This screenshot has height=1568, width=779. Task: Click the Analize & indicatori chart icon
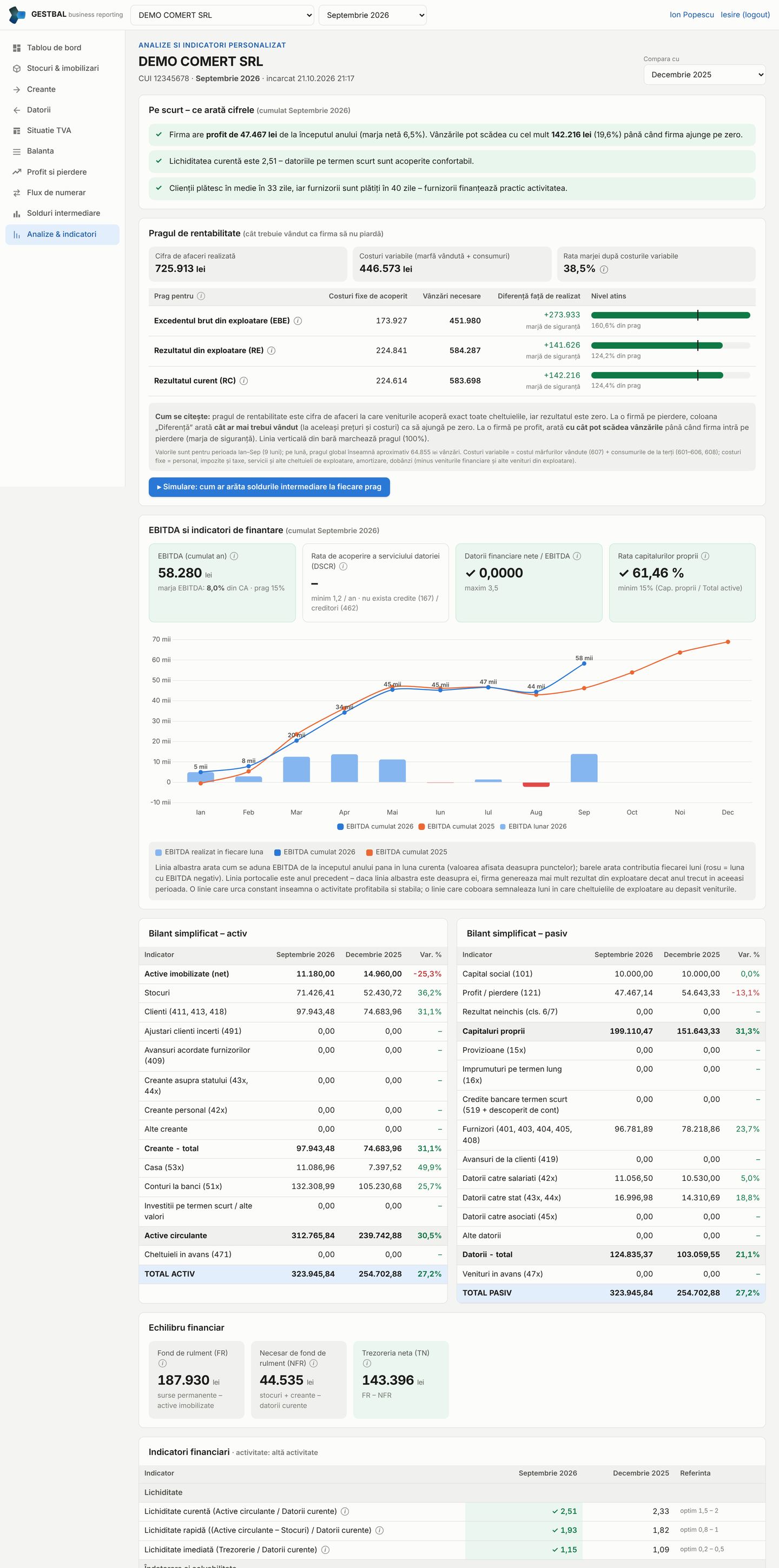16,234
